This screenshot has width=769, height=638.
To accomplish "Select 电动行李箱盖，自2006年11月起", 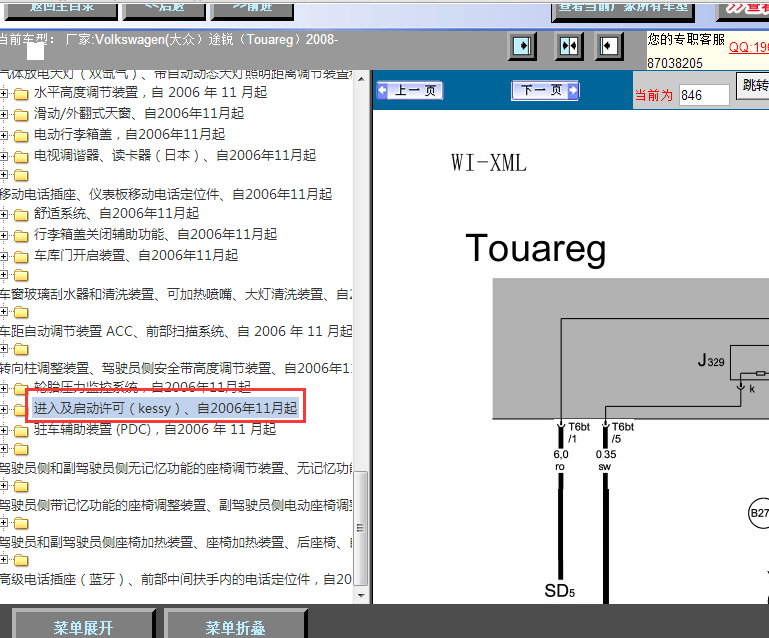I will coord(129,134).
